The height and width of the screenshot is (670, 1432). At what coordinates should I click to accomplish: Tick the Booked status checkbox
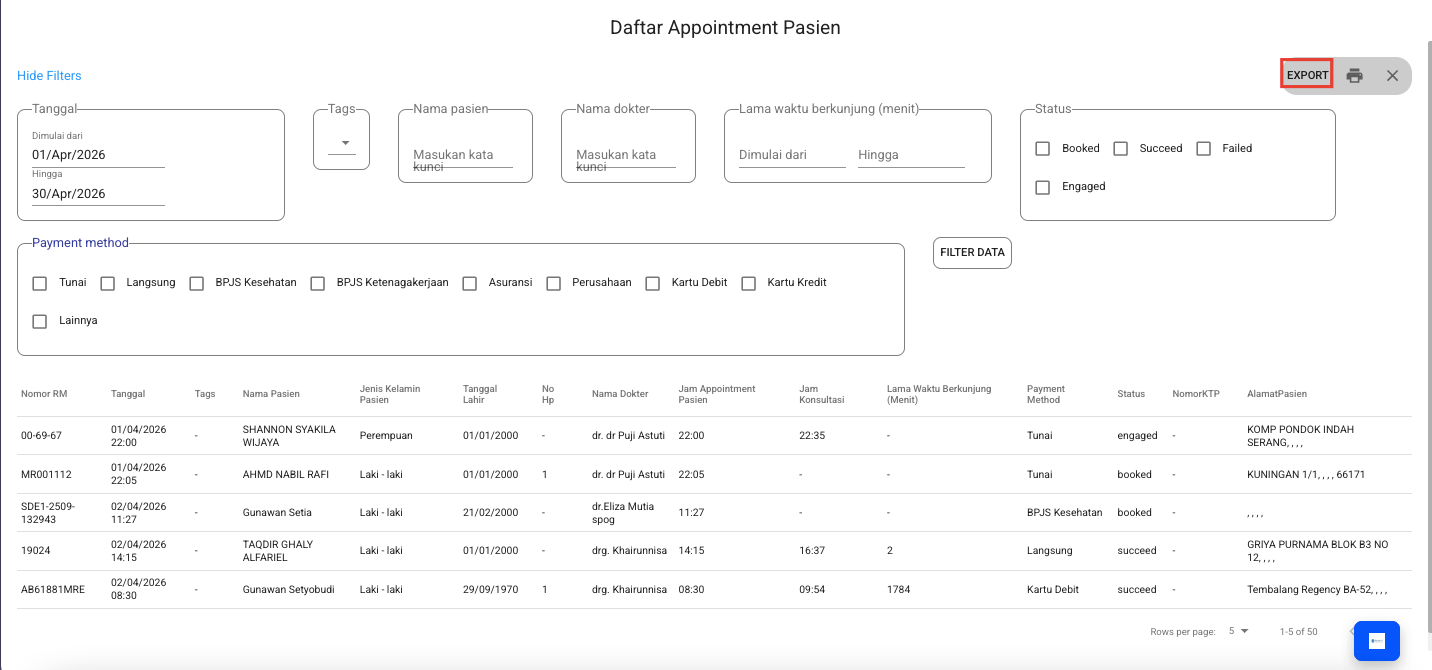1043,148
